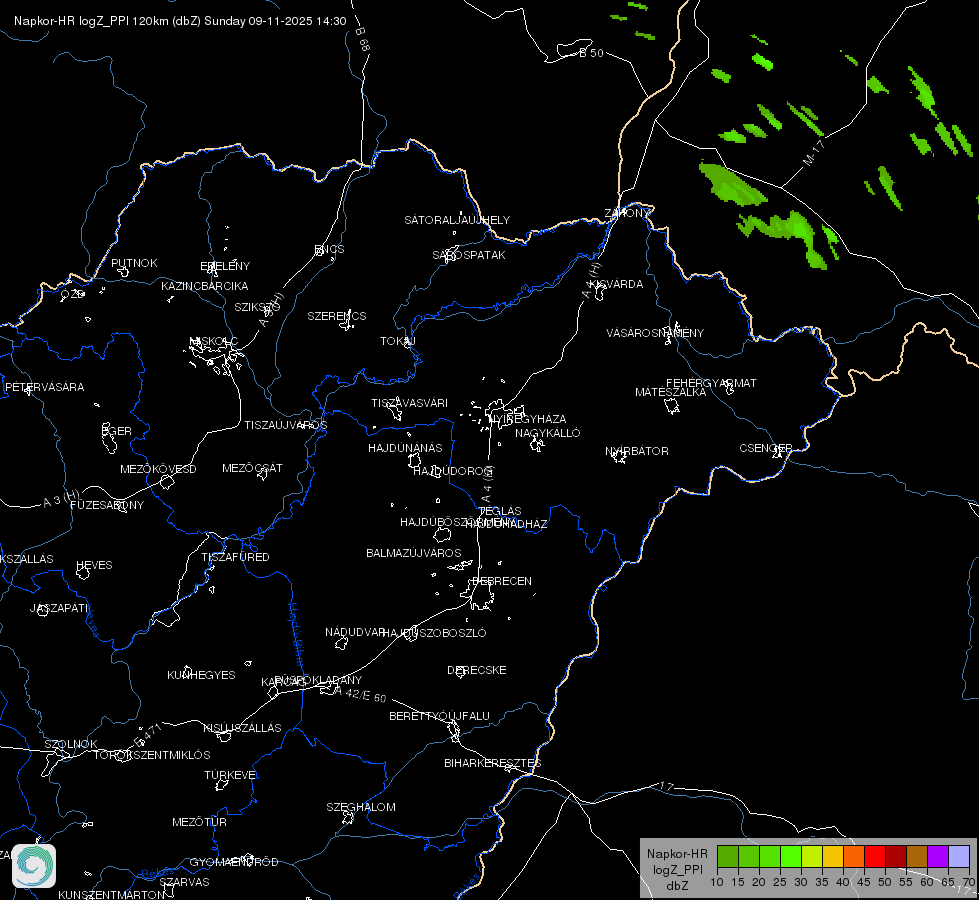Click the MEZOCSAT town label

click(x=252, y=468)
